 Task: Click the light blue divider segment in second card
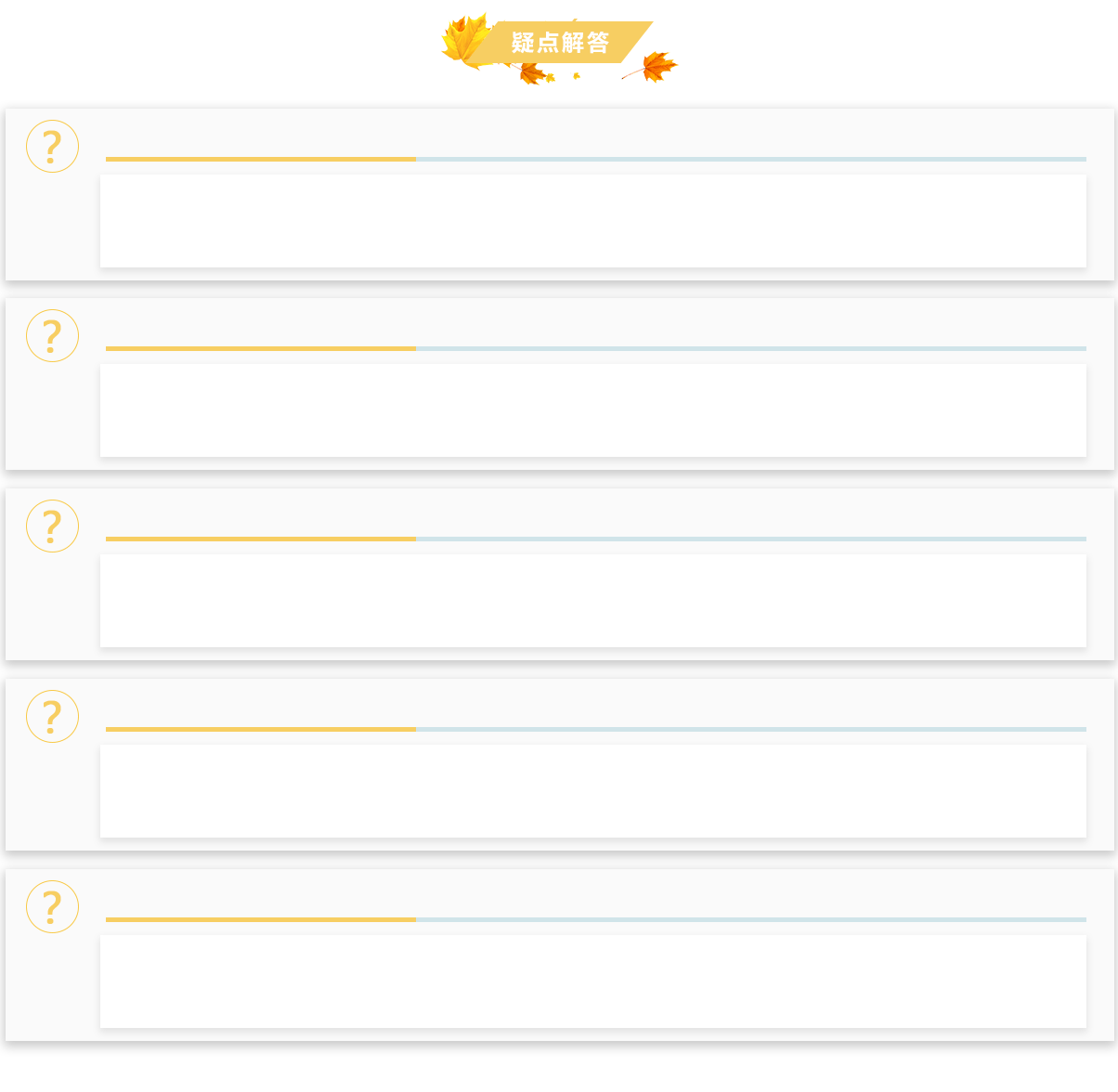[x=751, y=348]
